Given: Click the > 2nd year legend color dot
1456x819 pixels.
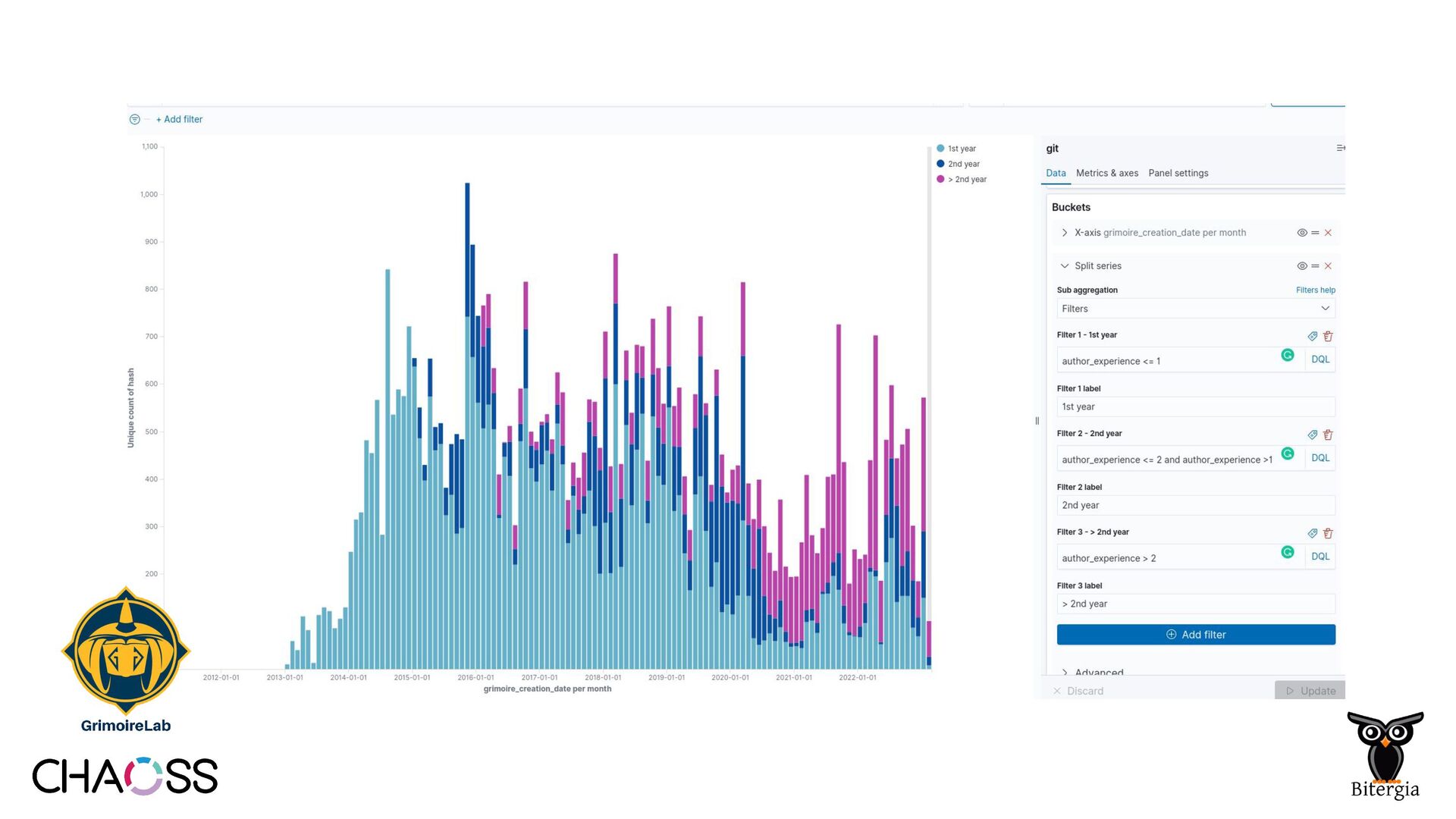Looking at the screenshot, I should pyautogui.click(x=940, y=179).
